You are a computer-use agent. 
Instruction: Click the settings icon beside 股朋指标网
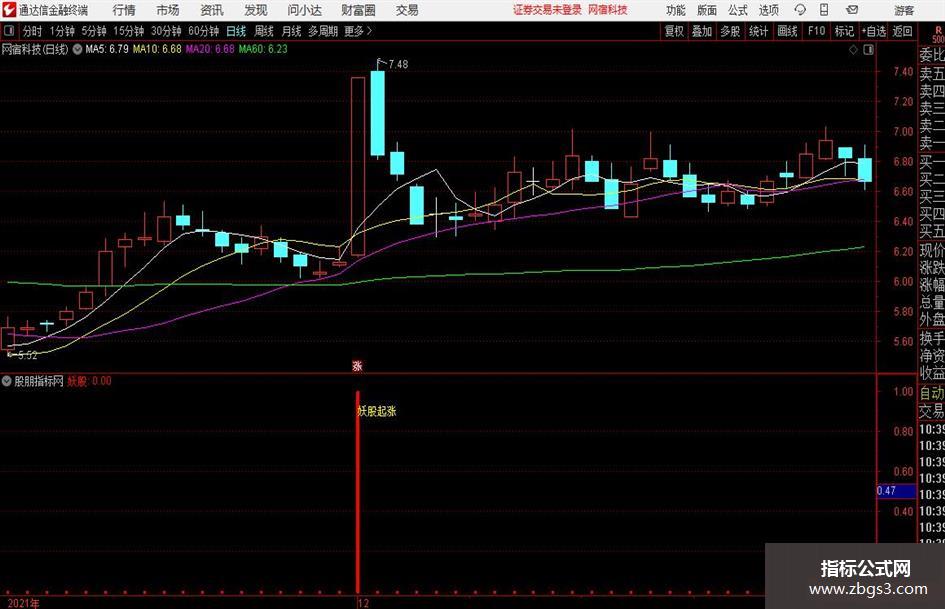click(x=7, y=381)
